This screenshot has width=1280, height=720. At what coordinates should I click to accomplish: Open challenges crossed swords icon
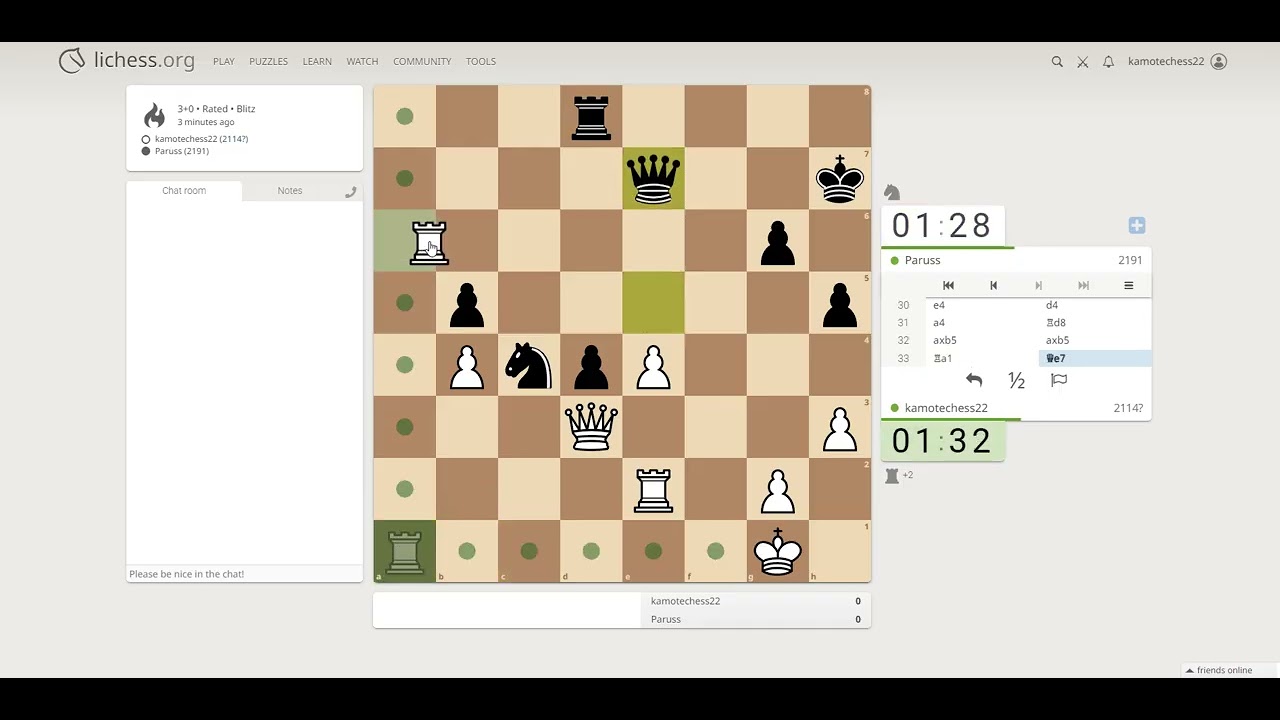tap(1083, 62)
